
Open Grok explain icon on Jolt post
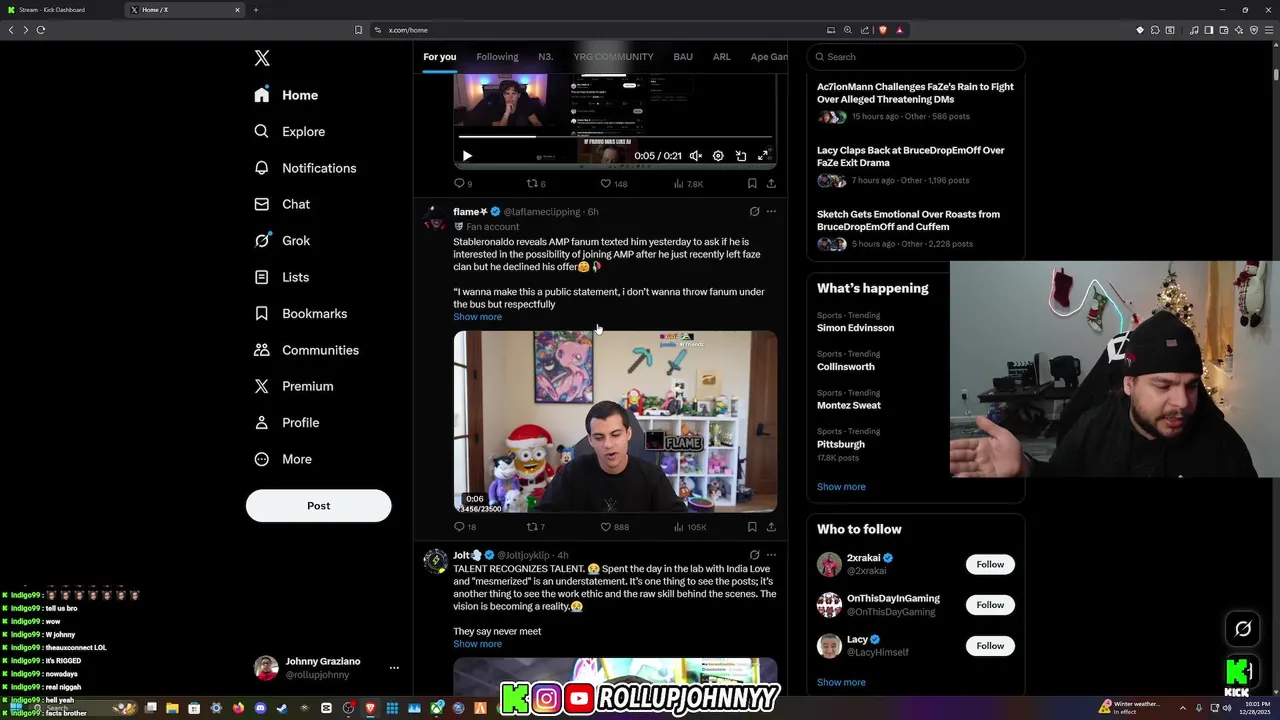tap(754, 555)
